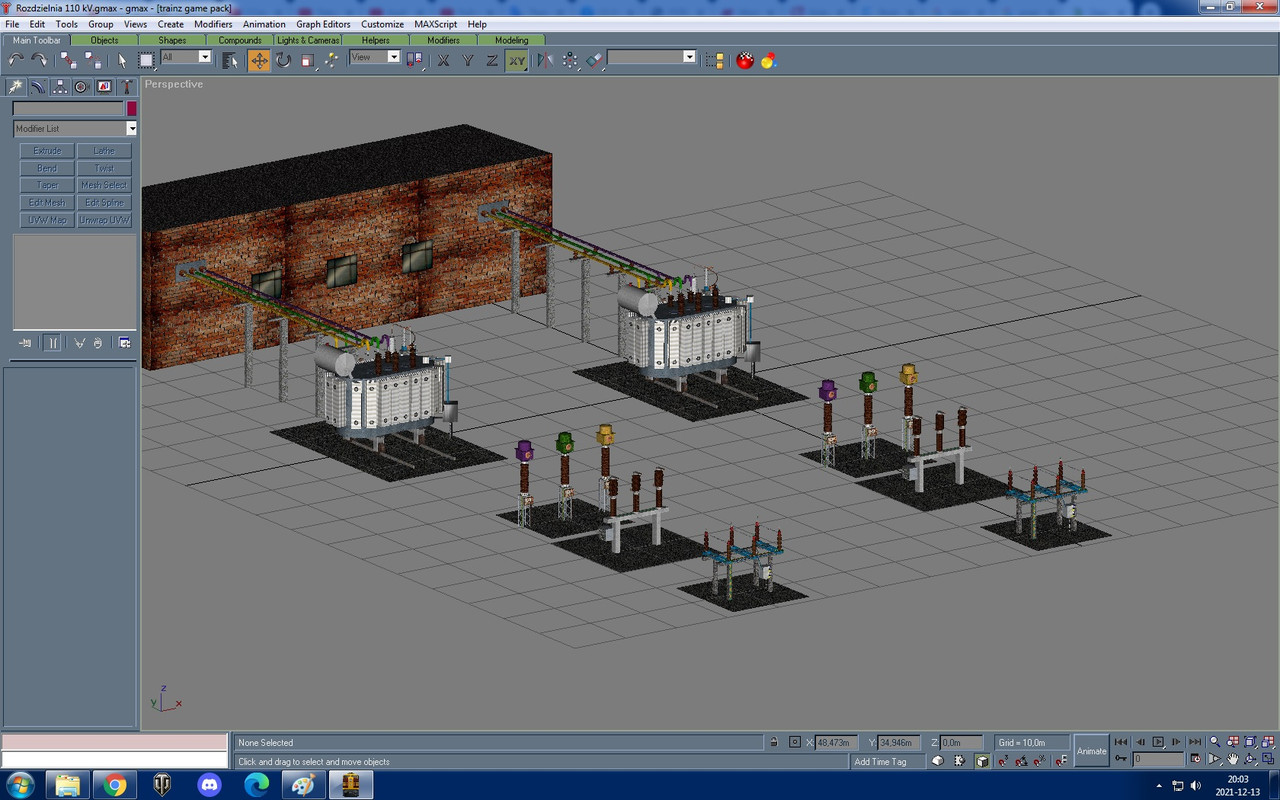
Task: Click the Mirror Selected Objects icon
Action: 545,60
